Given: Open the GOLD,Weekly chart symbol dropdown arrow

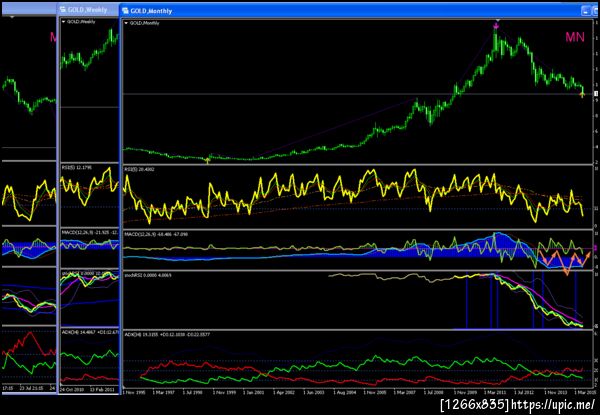Looking at the screenshot, I should point(64,22).
